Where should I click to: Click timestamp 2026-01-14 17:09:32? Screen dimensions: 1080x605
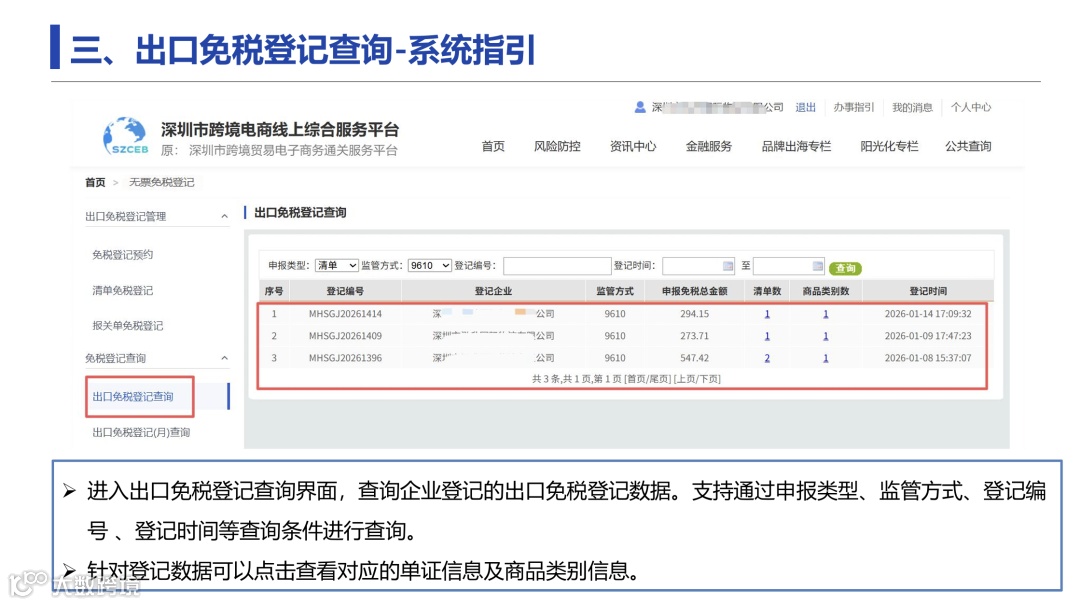click(x=928, y=314)
